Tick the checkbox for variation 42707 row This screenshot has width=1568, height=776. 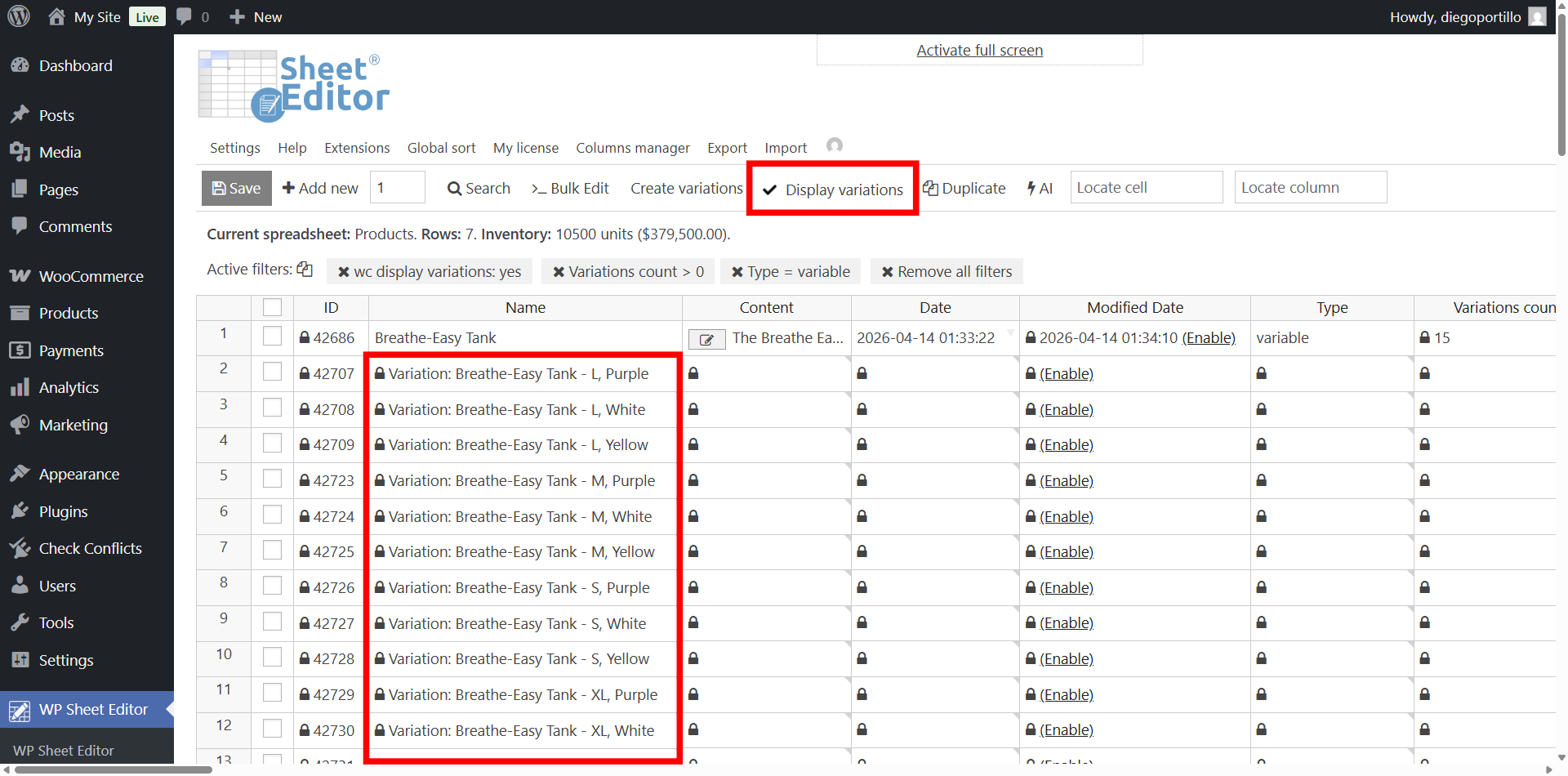272,372
